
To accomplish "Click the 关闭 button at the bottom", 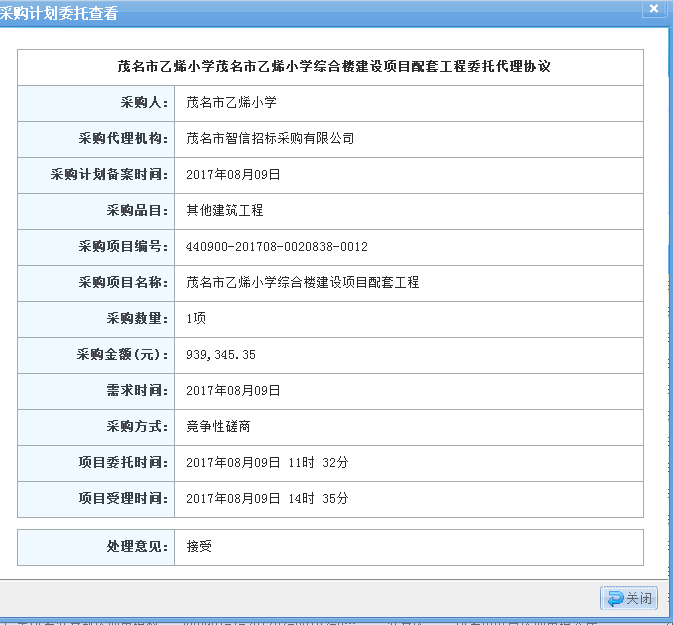I will 629,598.
